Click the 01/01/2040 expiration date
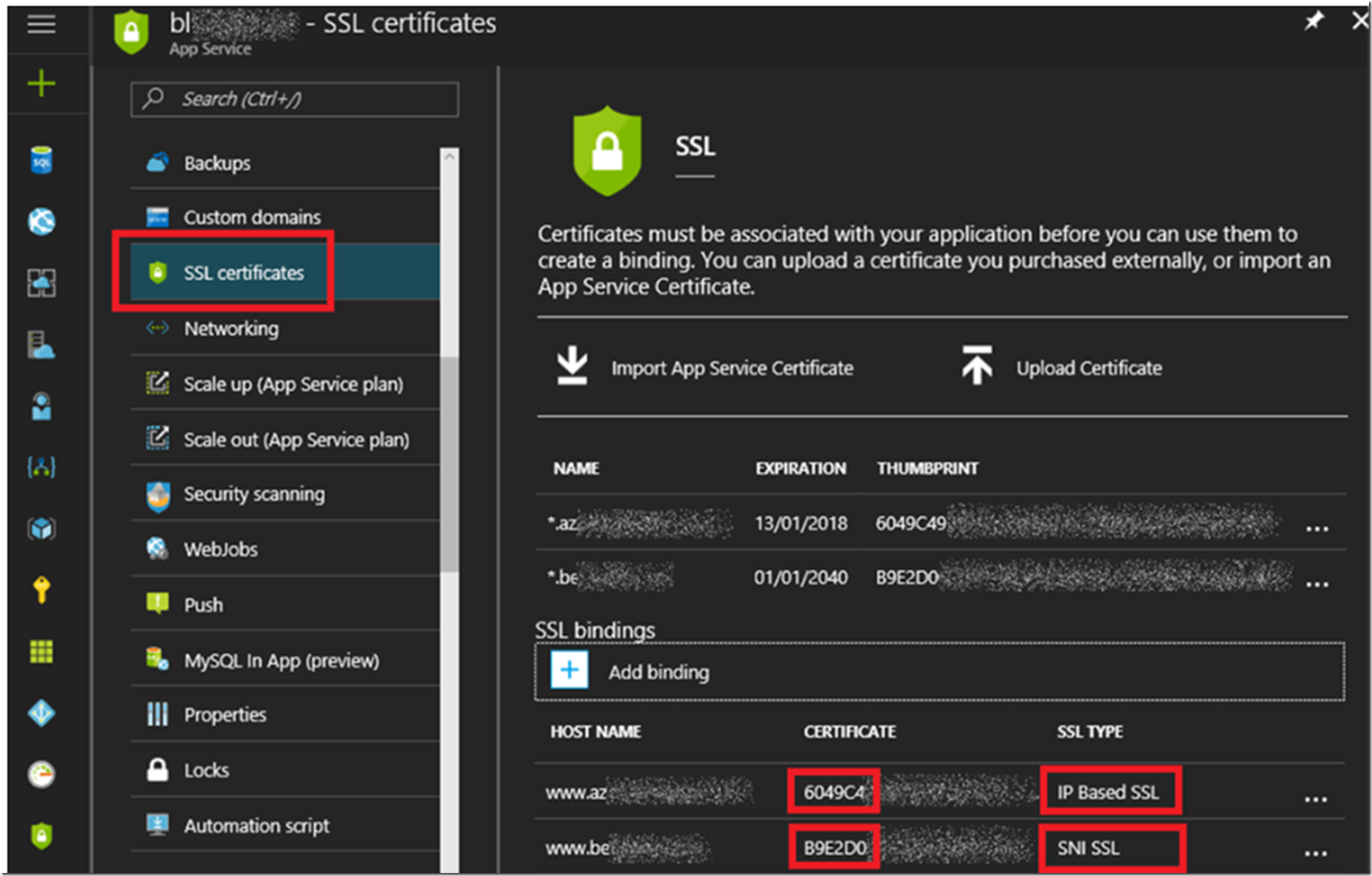Image resolution: width=1372 pixels, height=876 pixels. point(801,577)
